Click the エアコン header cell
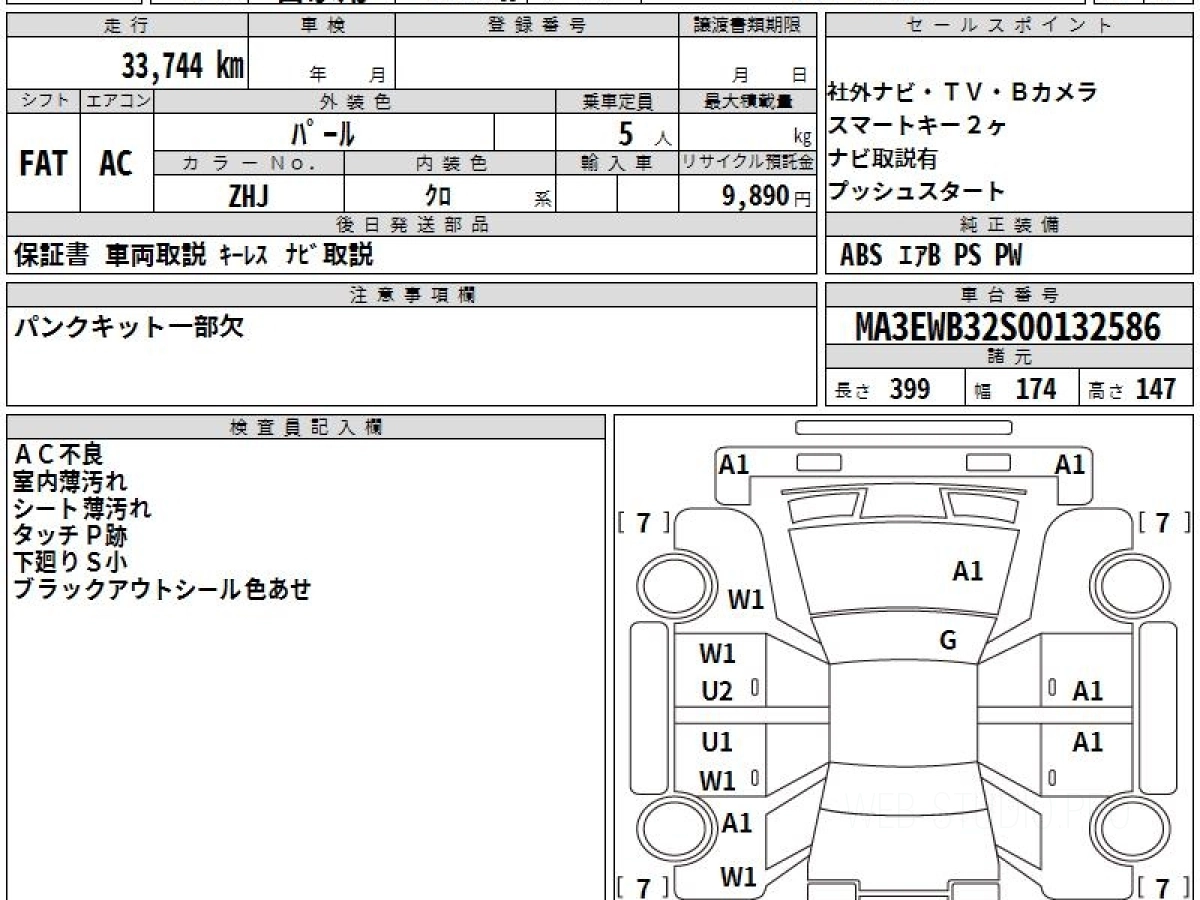1200x900 pixels. (117, 101)
